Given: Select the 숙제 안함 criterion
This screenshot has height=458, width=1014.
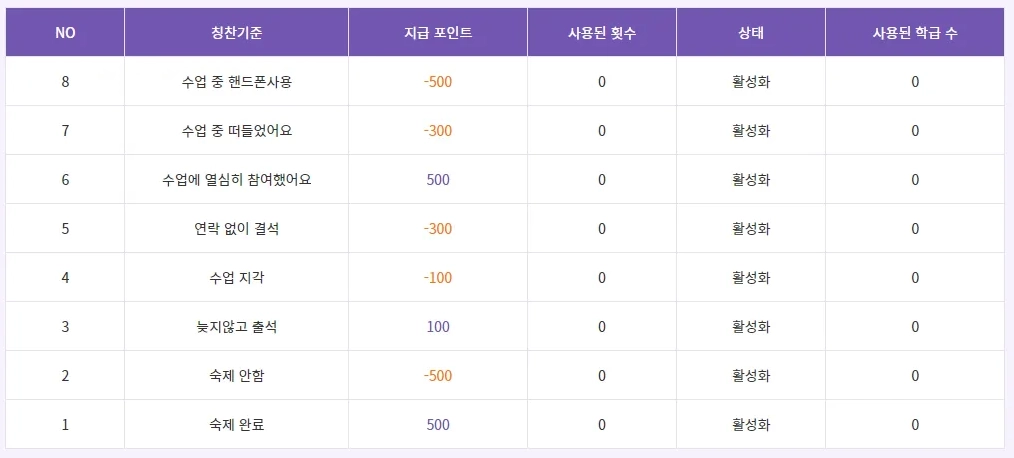Looking at the screenshot, I should [237, 376].
